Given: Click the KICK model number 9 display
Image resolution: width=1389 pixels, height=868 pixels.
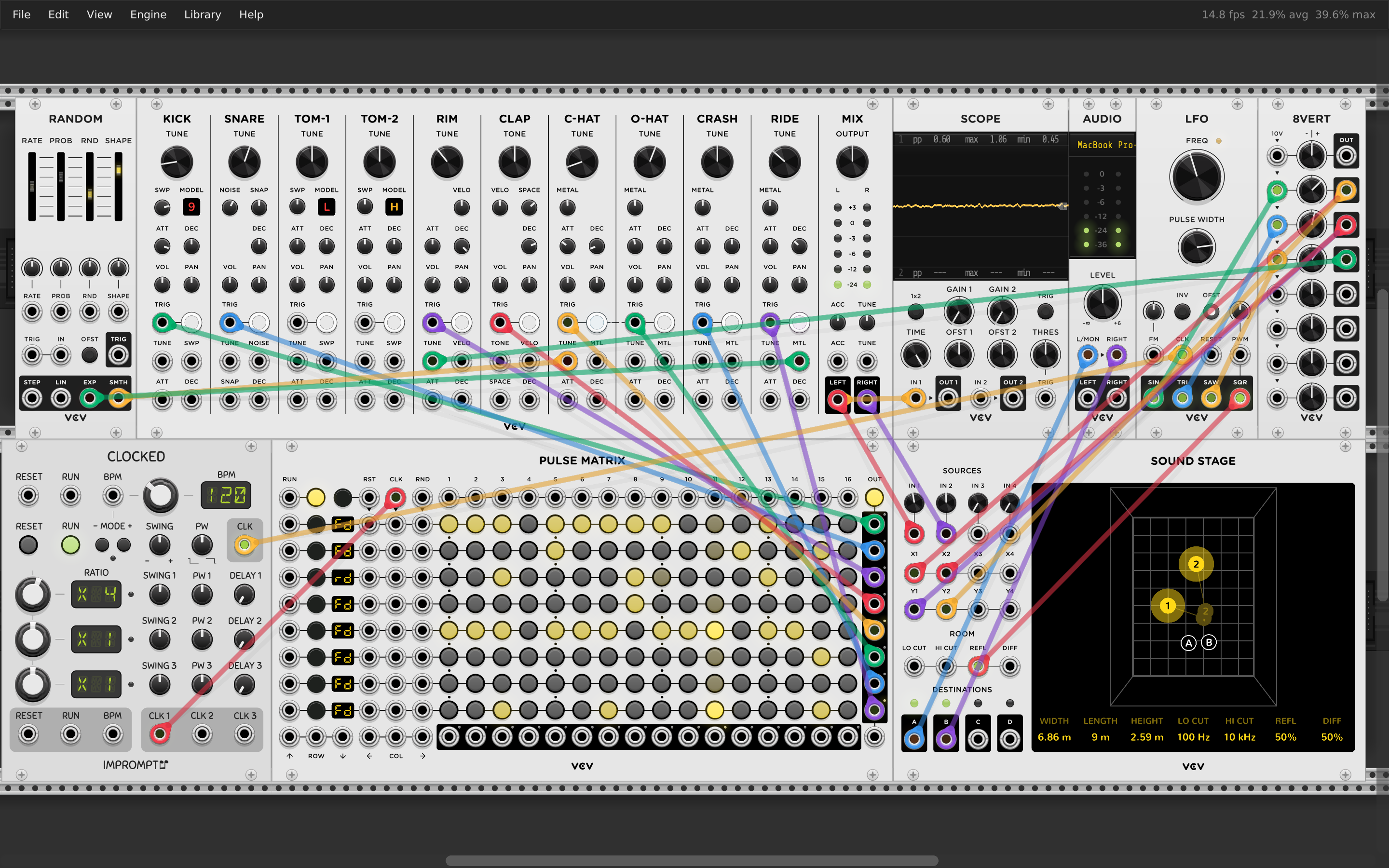Looking at the screenshot, I should click(191, 207).
